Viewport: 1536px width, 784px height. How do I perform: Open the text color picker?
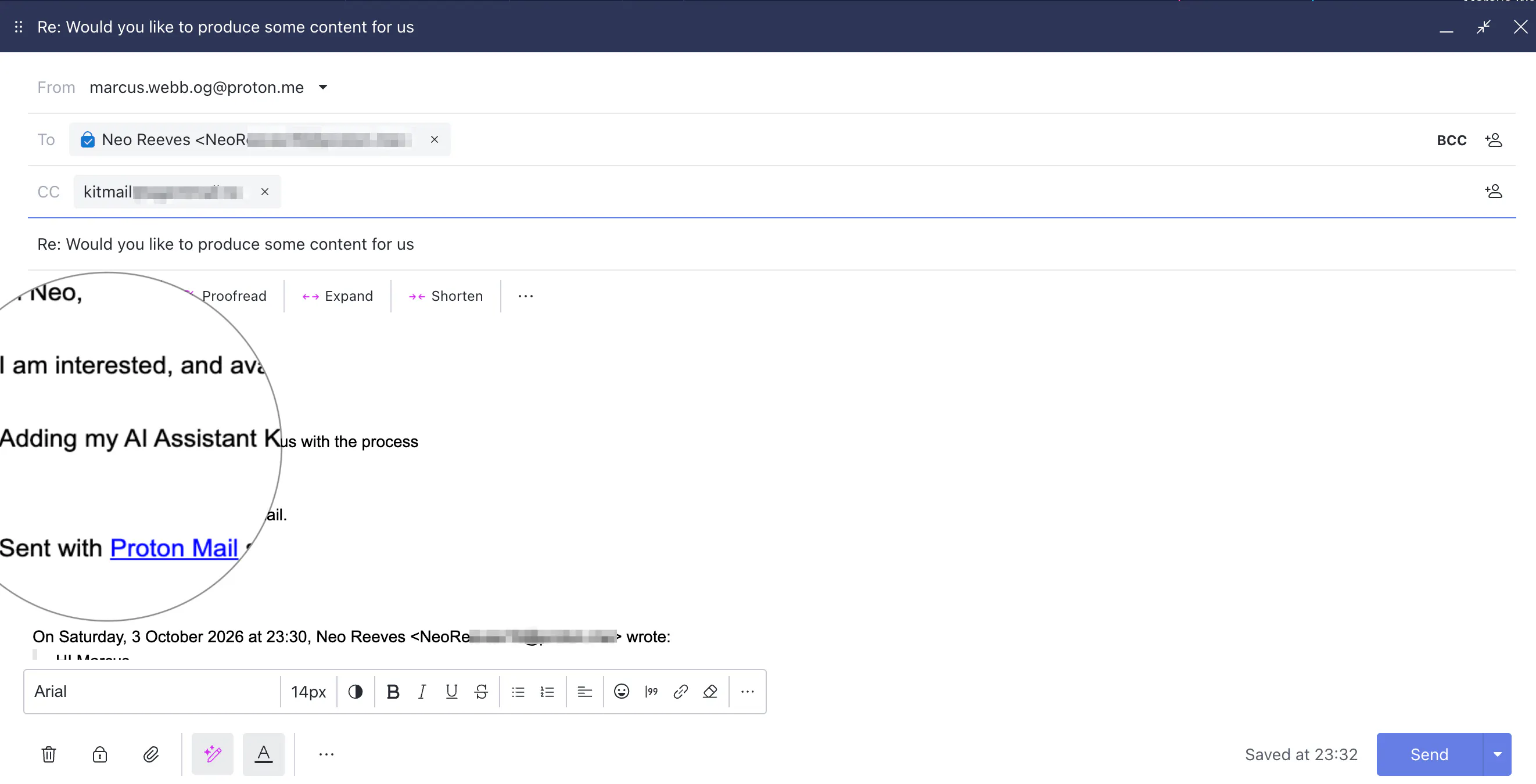click(356, 692)
